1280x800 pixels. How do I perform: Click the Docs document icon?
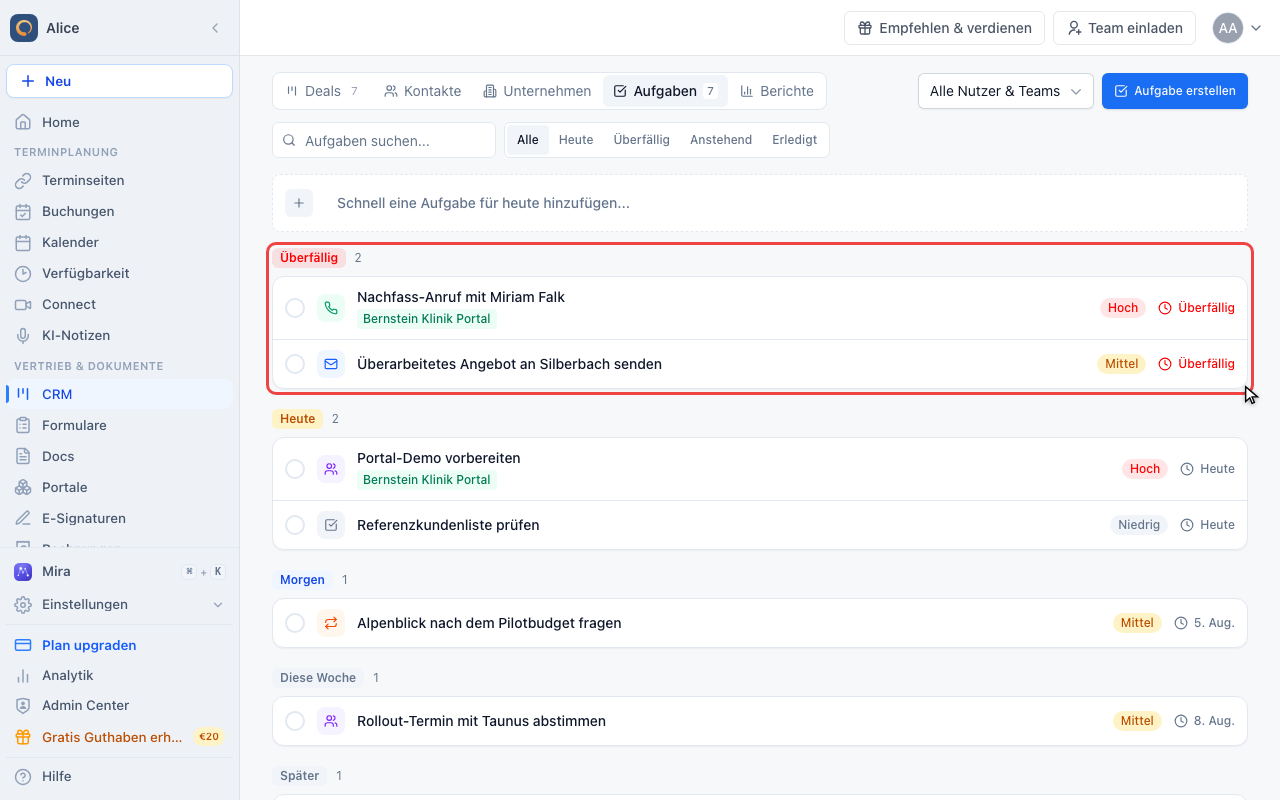(x=23, y=457)
